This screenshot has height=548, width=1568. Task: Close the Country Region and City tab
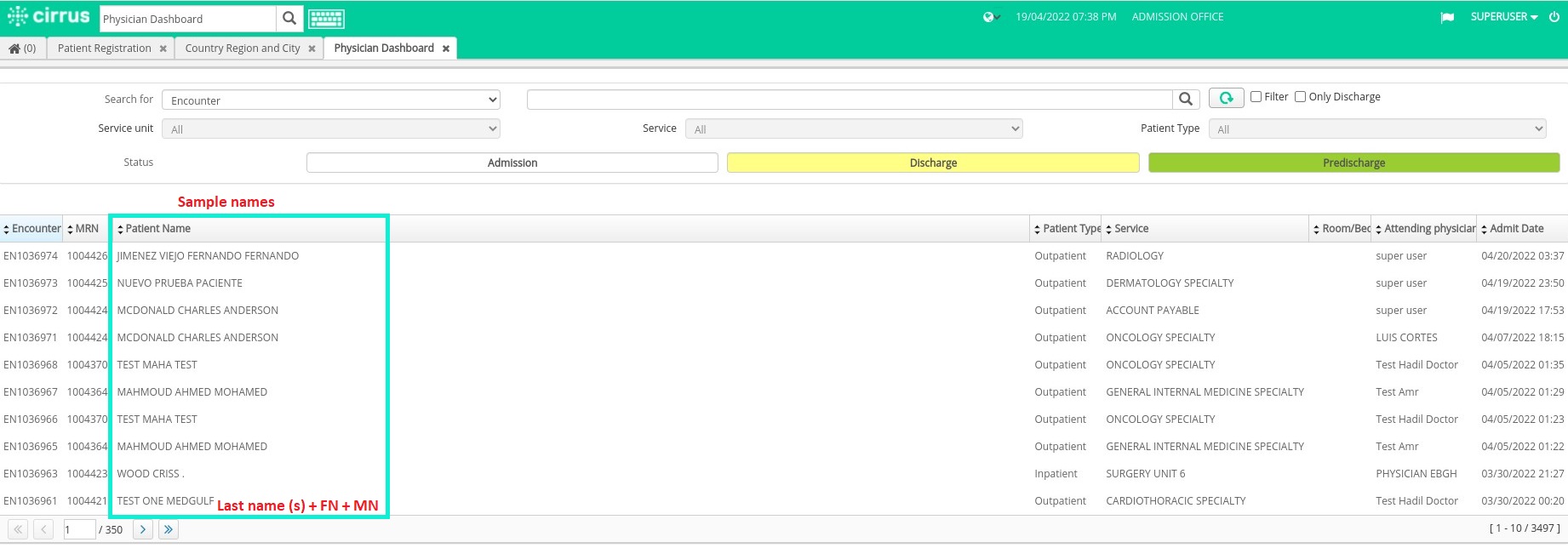coord(312,49)
